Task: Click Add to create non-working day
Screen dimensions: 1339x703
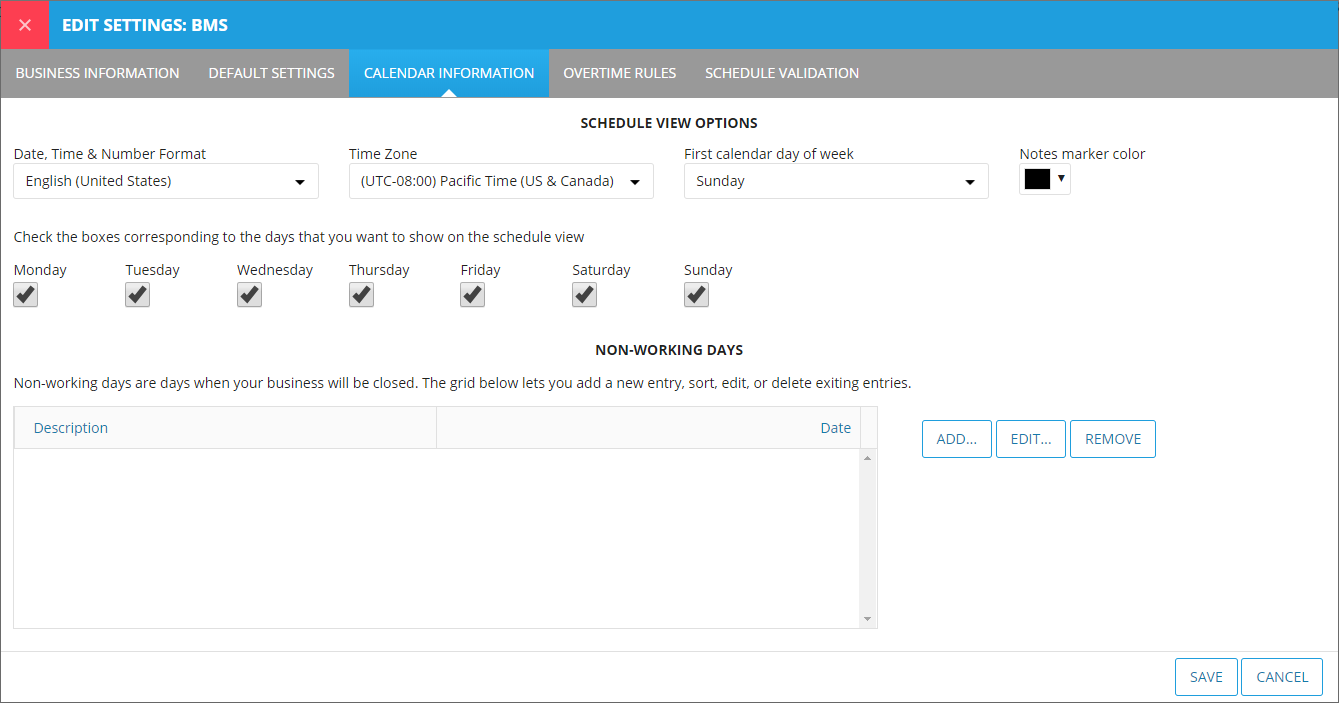Action: pyautogui.click(x=956, y=439)
